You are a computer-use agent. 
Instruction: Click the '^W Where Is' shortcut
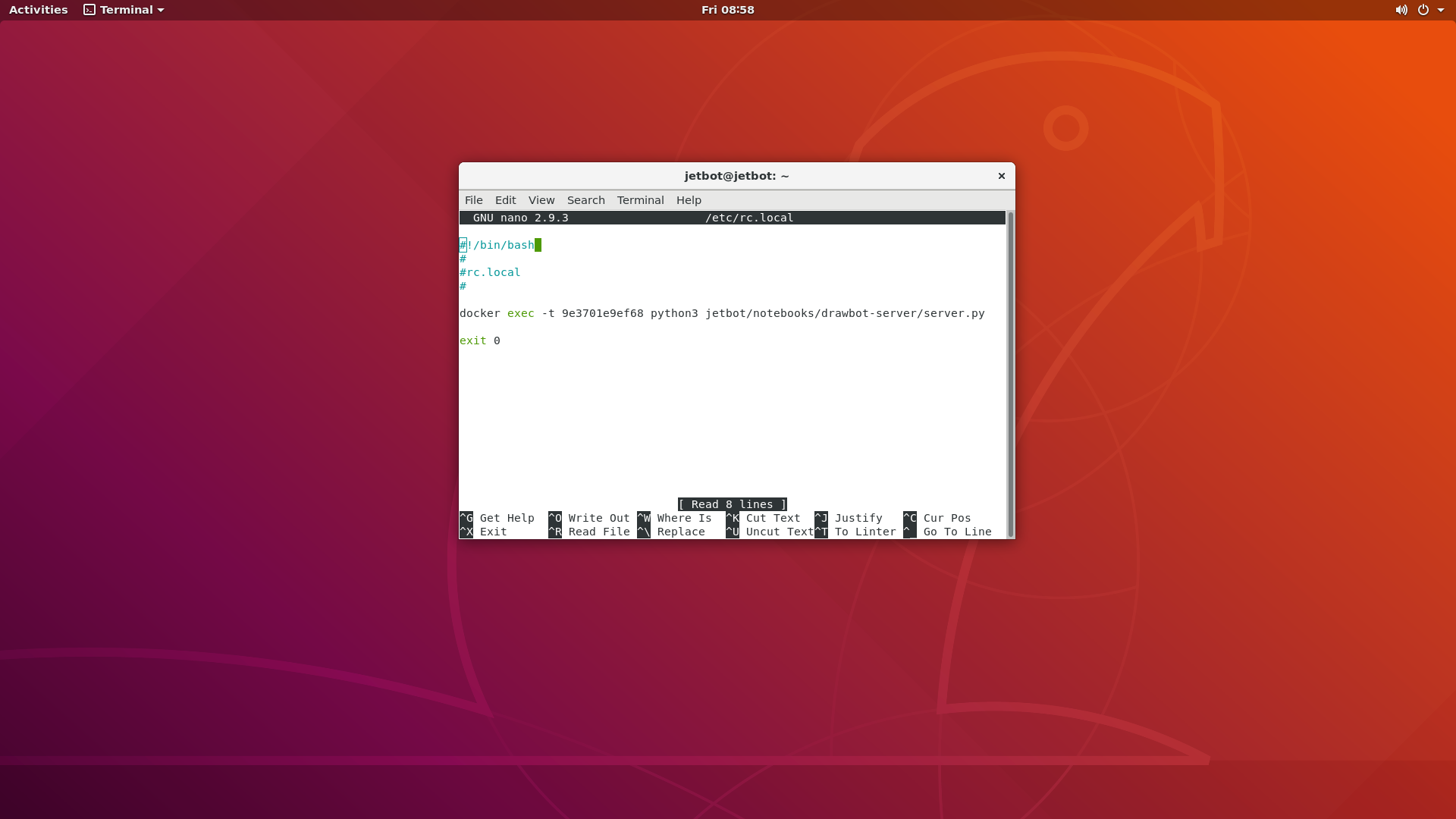point(674,518)
